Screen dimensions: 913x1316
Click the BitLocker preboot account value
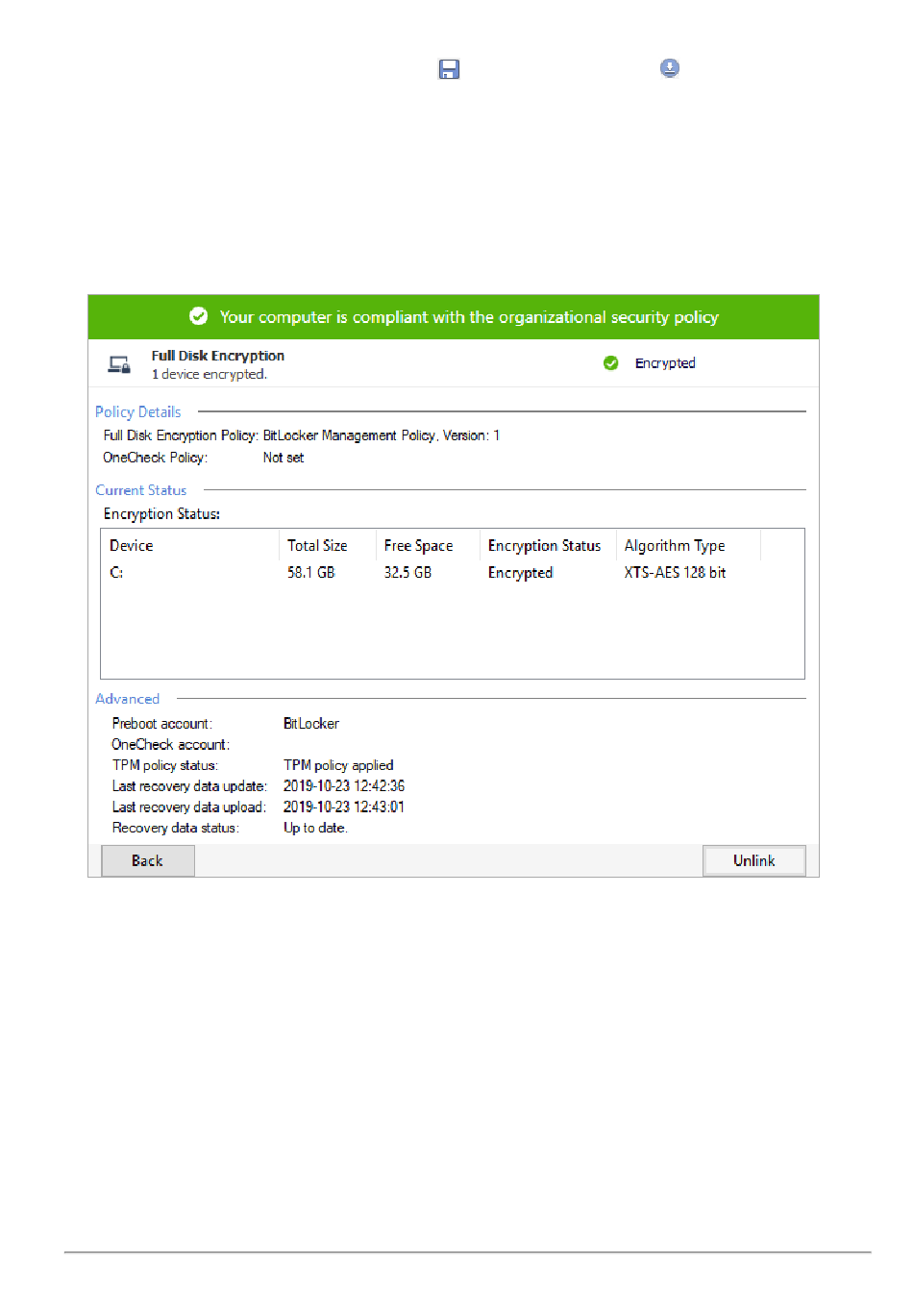point(311,723)
